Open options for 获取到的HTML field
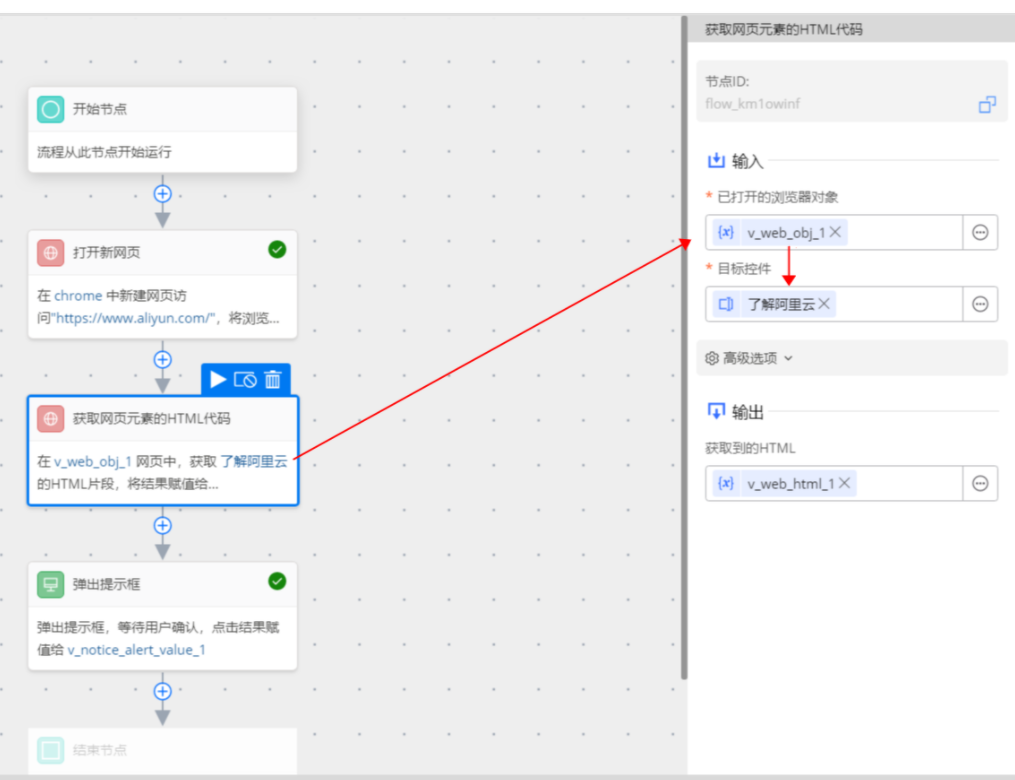 coord(980,484)
